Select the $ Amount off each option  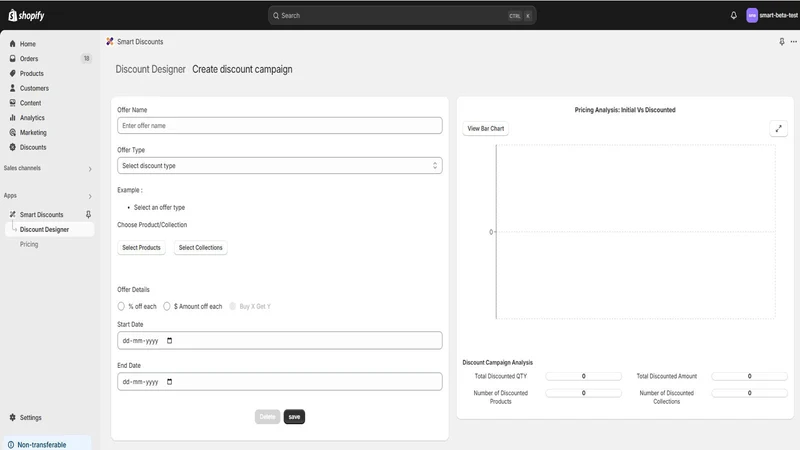[x=167, y=307]
